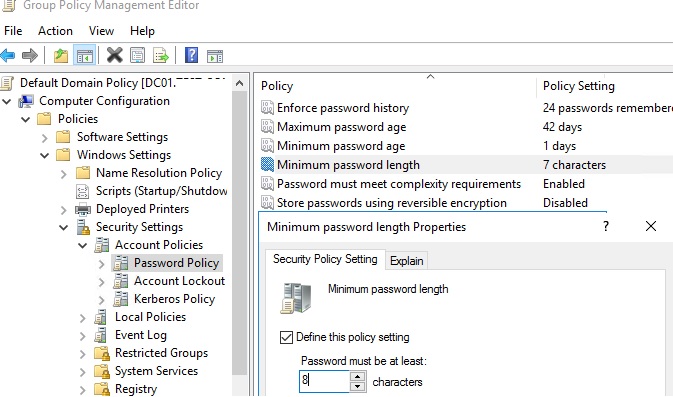Open the Properties toolbar icon

tap(137, 55)
